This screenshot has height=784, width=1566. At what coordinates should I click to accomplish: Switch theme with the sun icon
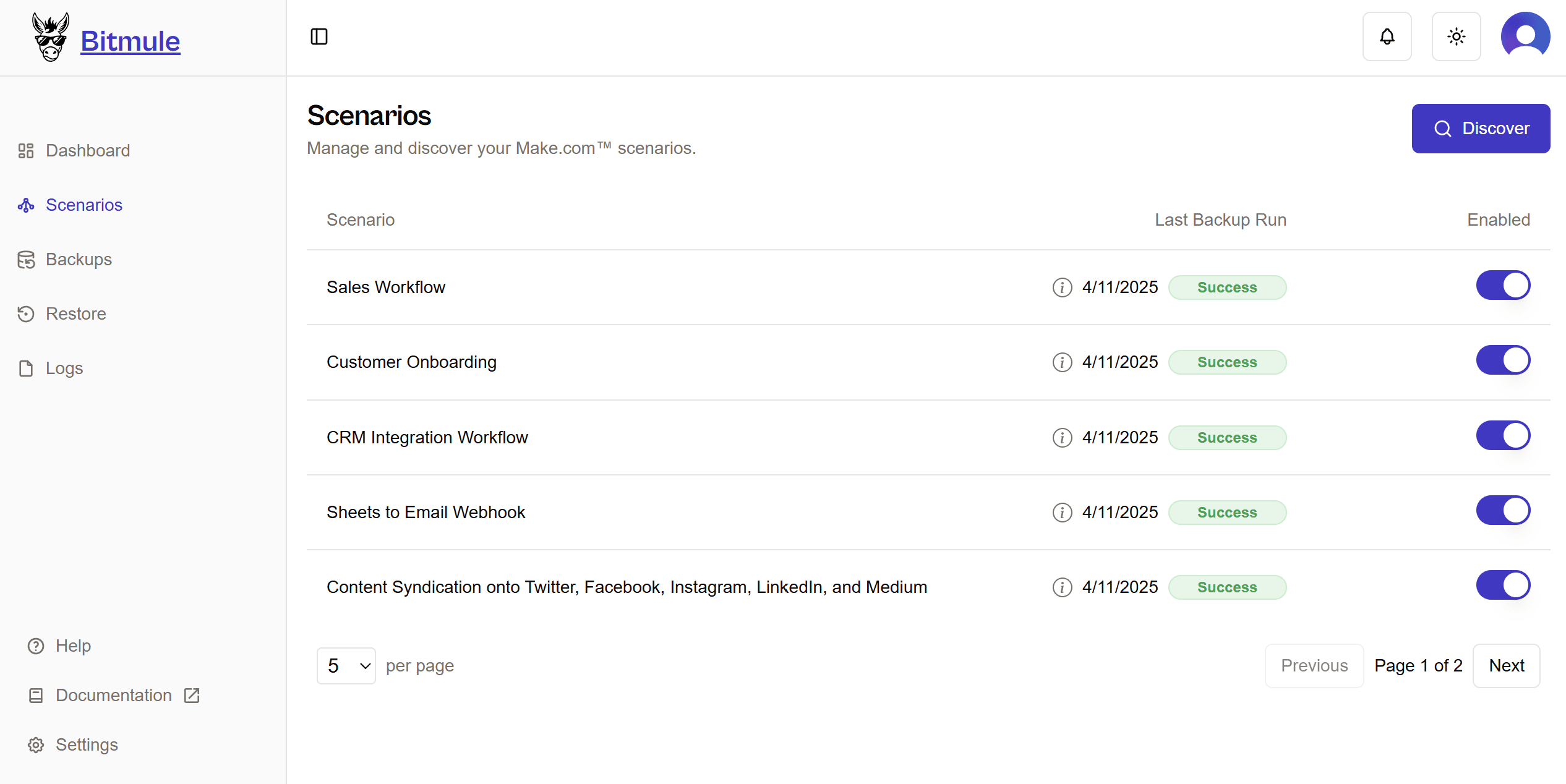point(1457,36)
